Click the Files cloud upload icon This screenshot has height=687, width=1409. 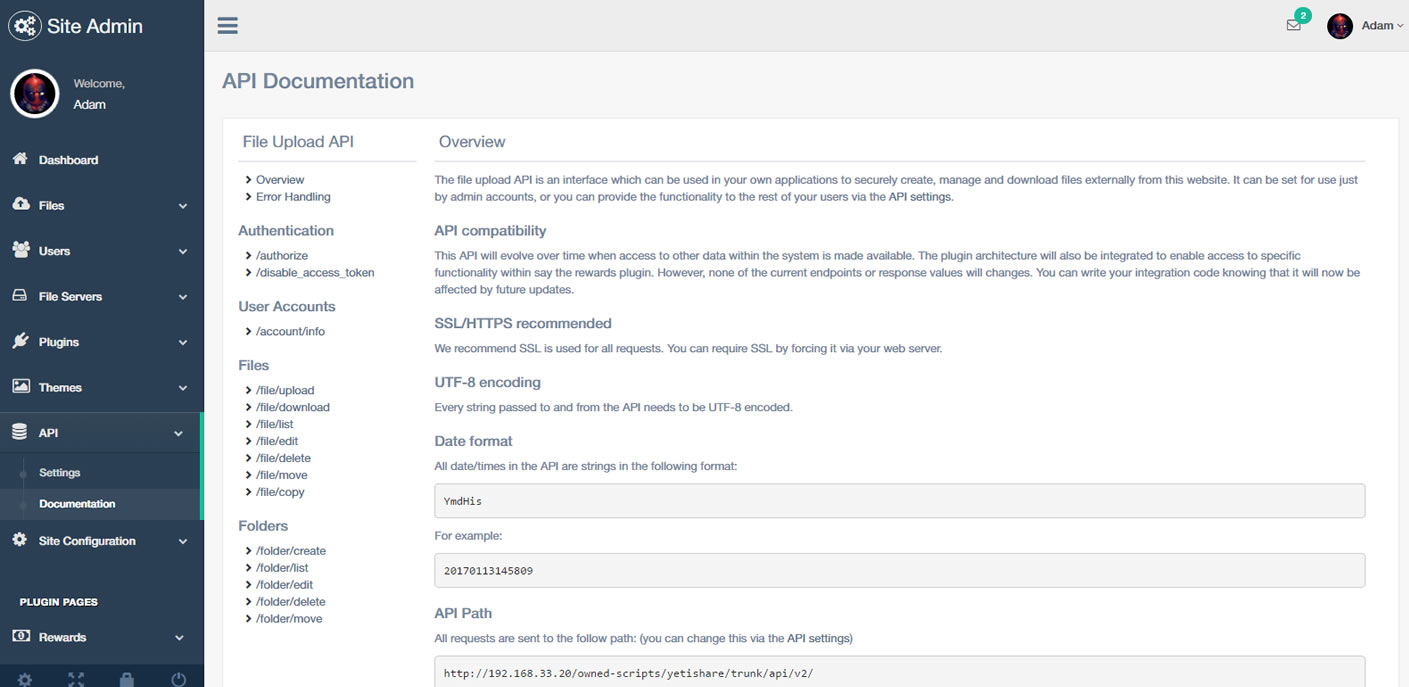pos(20,204)
